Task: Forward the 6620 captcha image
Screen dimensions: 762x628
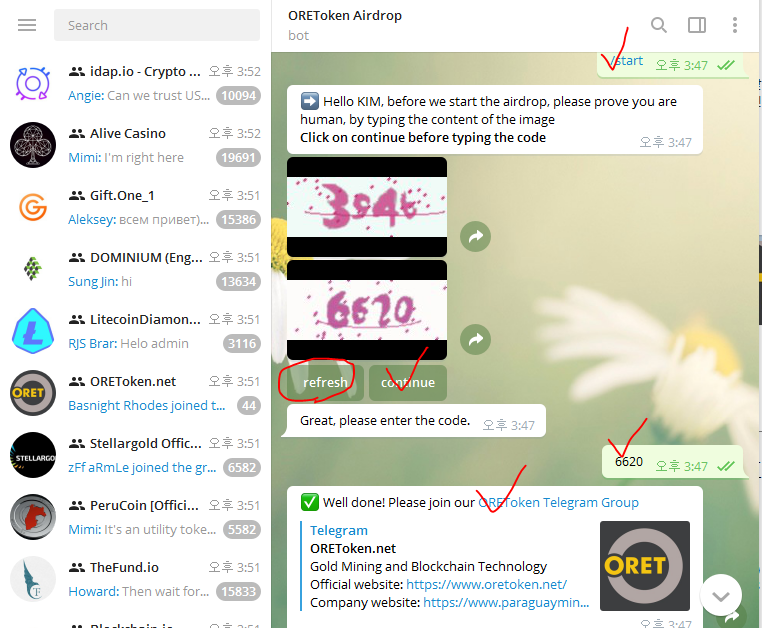Action: click(x=475, y=339)
